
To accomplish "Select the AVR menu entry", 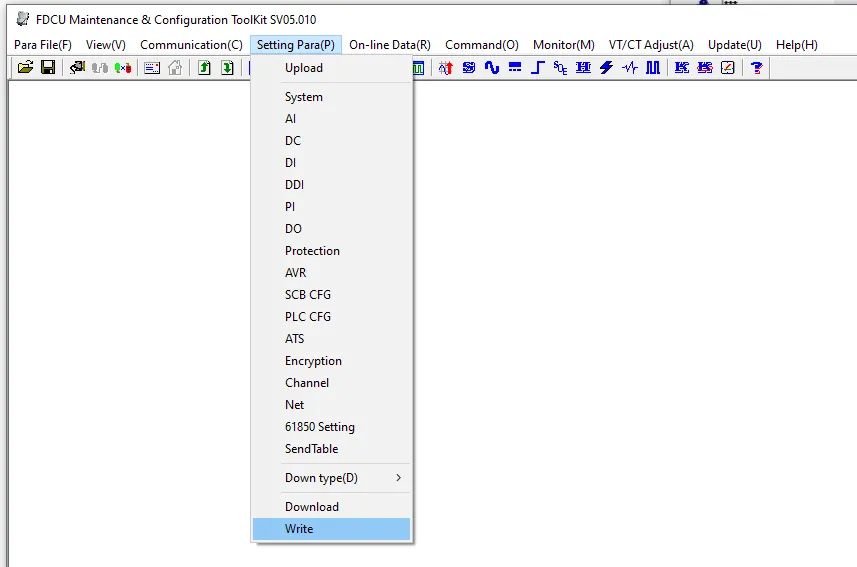I will pos(331,272).
